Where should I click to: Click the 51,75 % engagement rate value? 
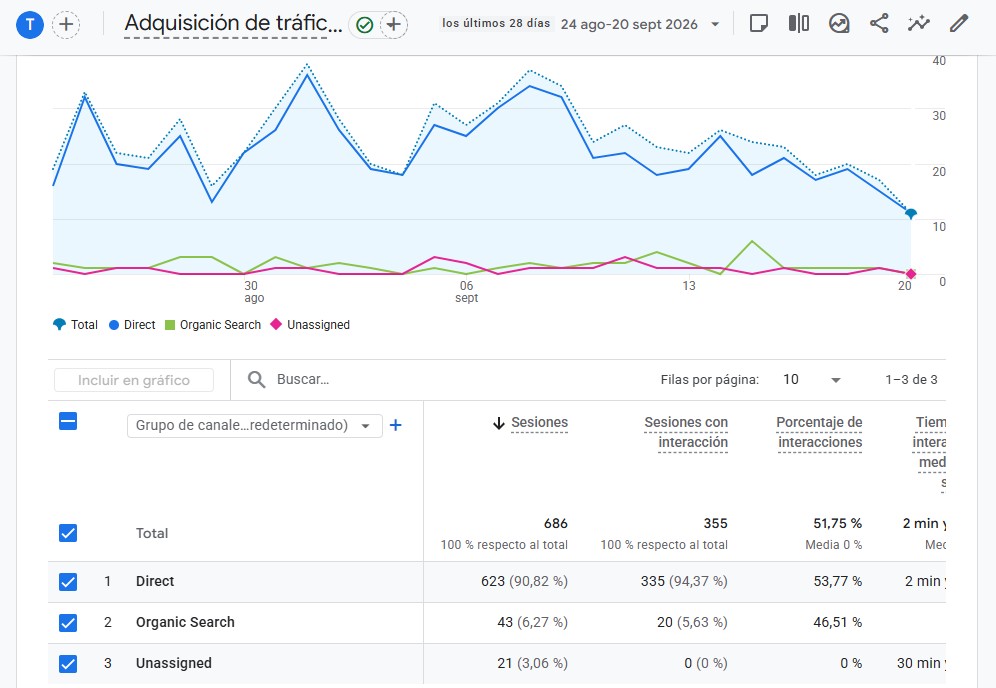tap(837, 523)
